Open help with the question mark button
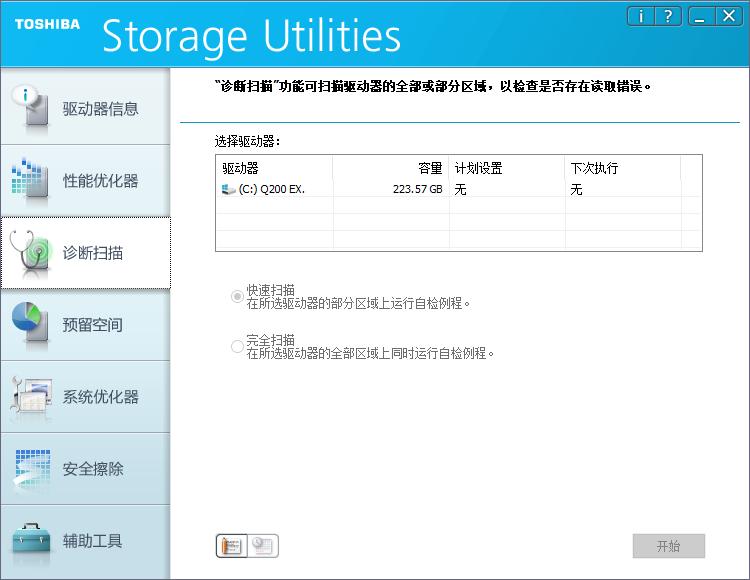The image size is (750, 580). point(668,16)
